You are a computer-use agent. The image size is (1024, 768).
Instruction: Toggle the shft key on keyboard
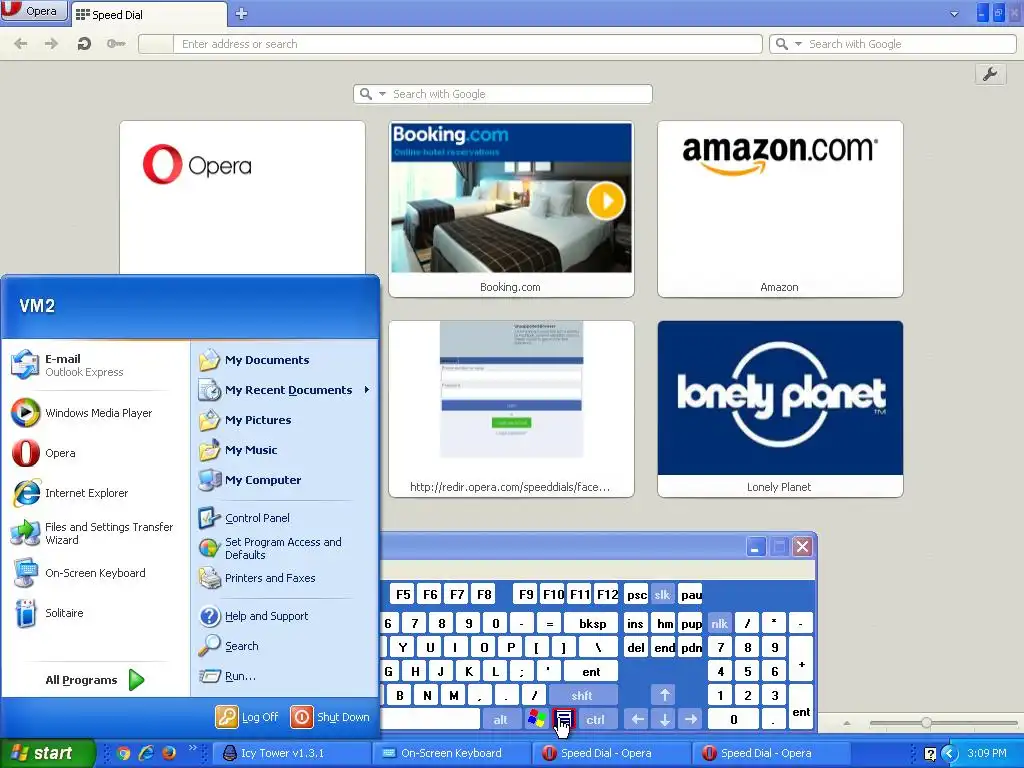pyautogui.click(x=582, y=696)
